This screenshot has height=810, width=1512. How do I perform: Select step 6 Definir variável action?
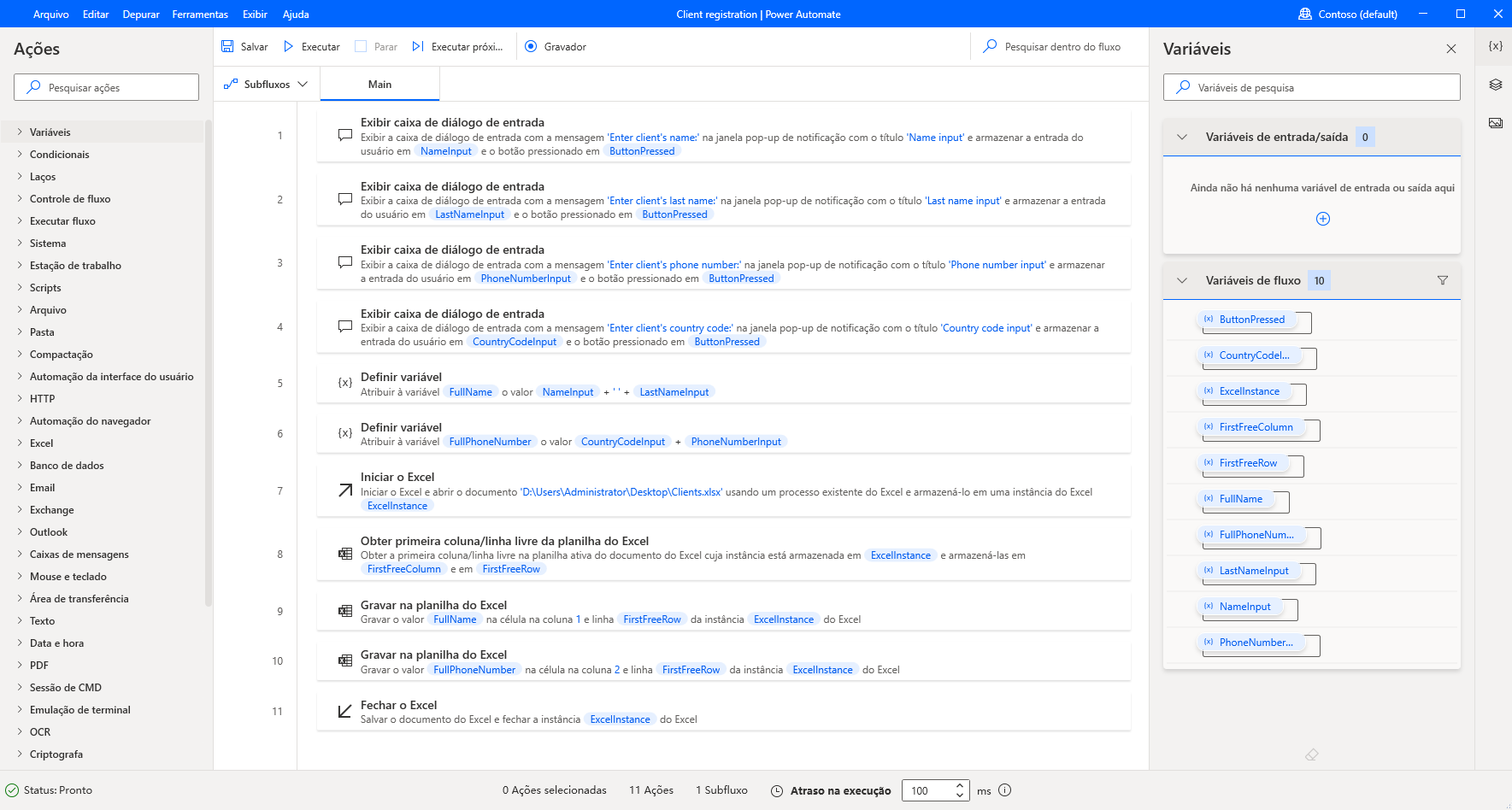pos(724,434)
